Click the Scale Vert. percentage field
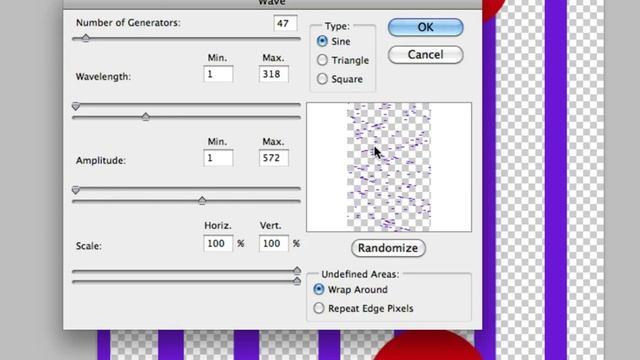Screen dimensions: 640x360 273,244
